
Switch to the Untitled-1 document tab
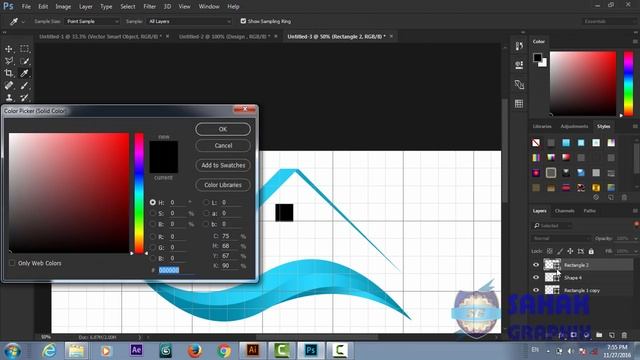[x=100, y=36]
